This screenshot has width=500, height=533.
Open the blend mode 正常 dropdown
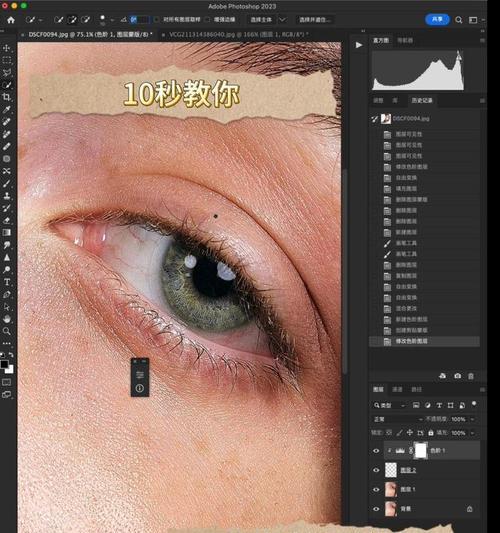click(398, 419)
